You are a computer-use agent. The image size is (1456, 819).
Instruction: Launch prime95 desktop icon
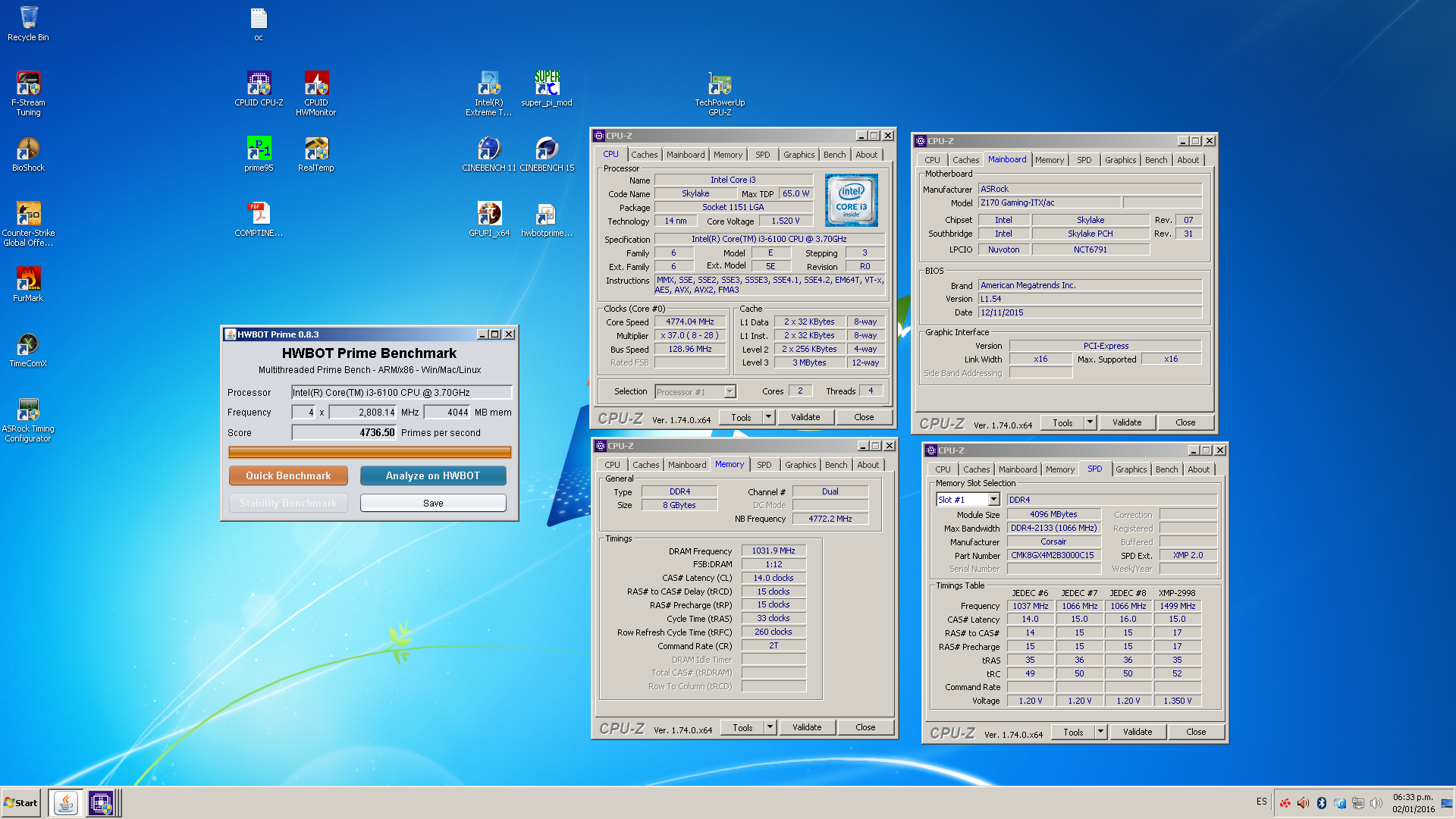(259, 154)
